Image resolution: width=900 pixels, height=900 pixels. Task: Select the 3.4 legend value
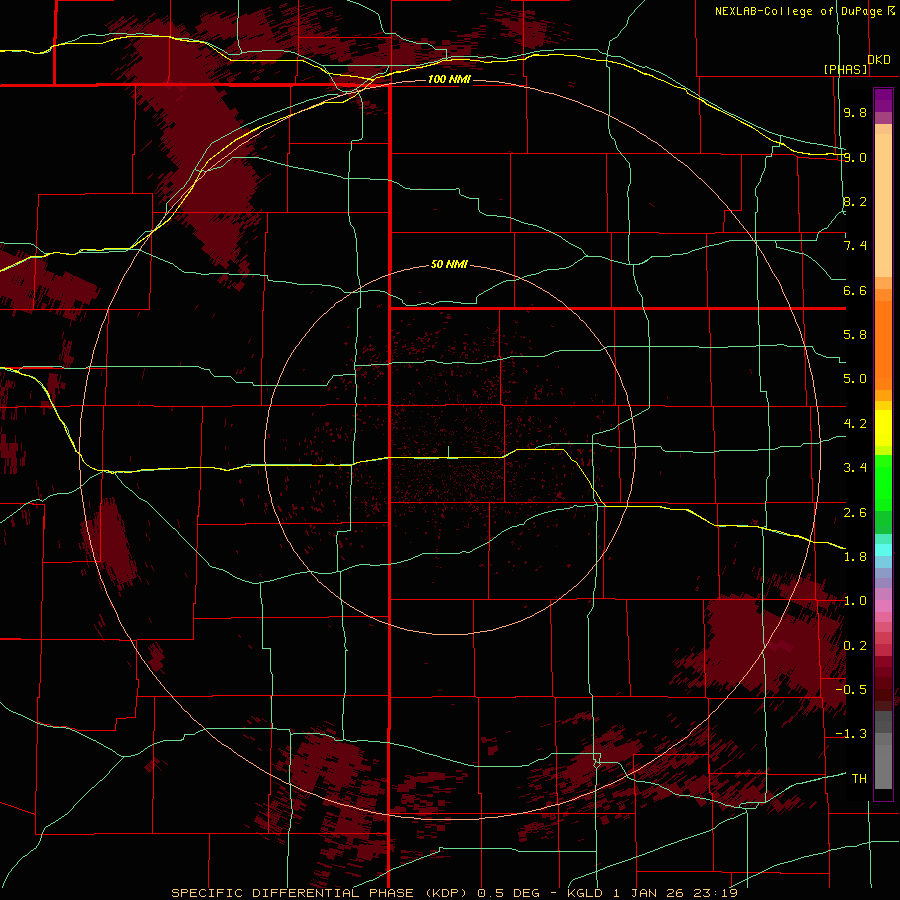click(x=855, y=468)
